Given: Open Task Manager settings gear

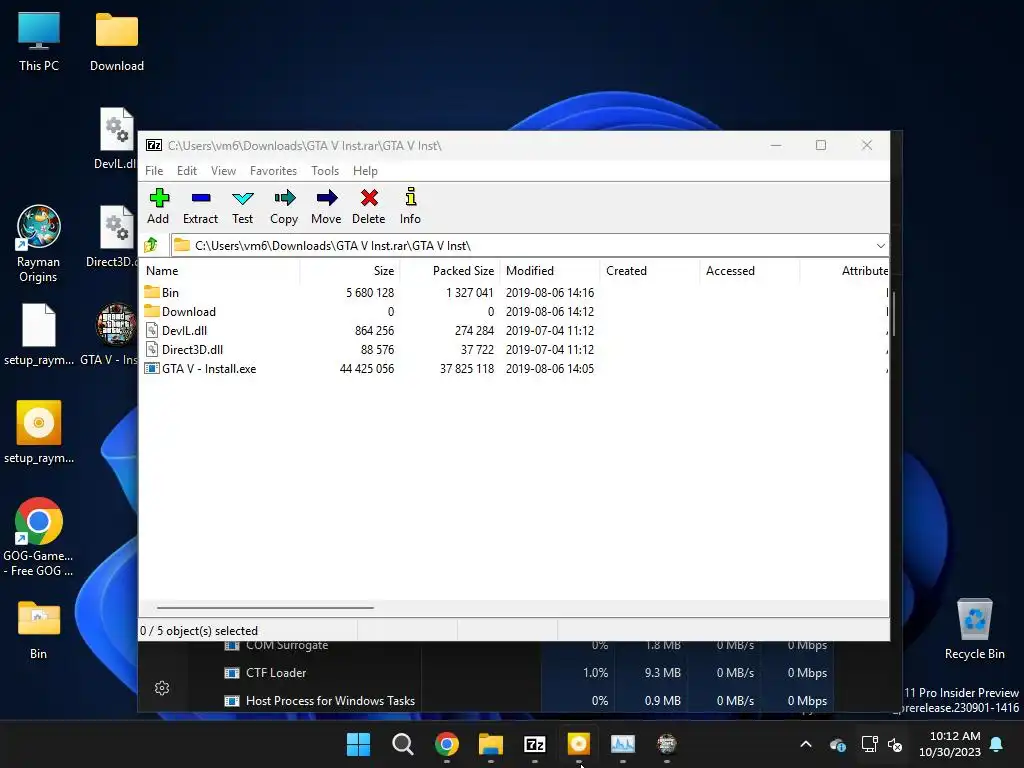Looking at the screenshot, I should click(x=162, y=688).
